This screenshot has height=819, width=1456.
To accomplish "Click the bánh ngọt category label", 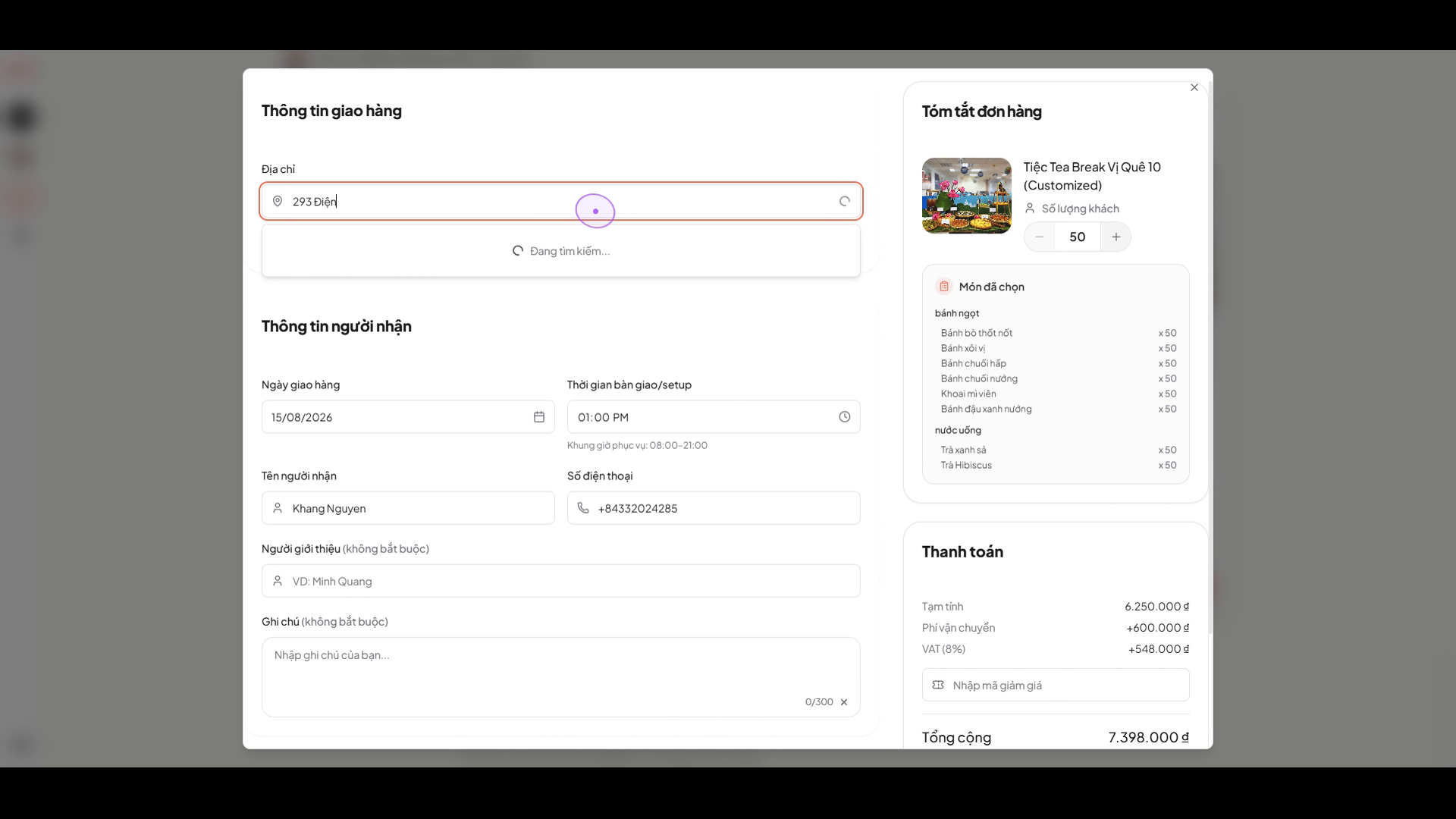I will tap(957, 313).
